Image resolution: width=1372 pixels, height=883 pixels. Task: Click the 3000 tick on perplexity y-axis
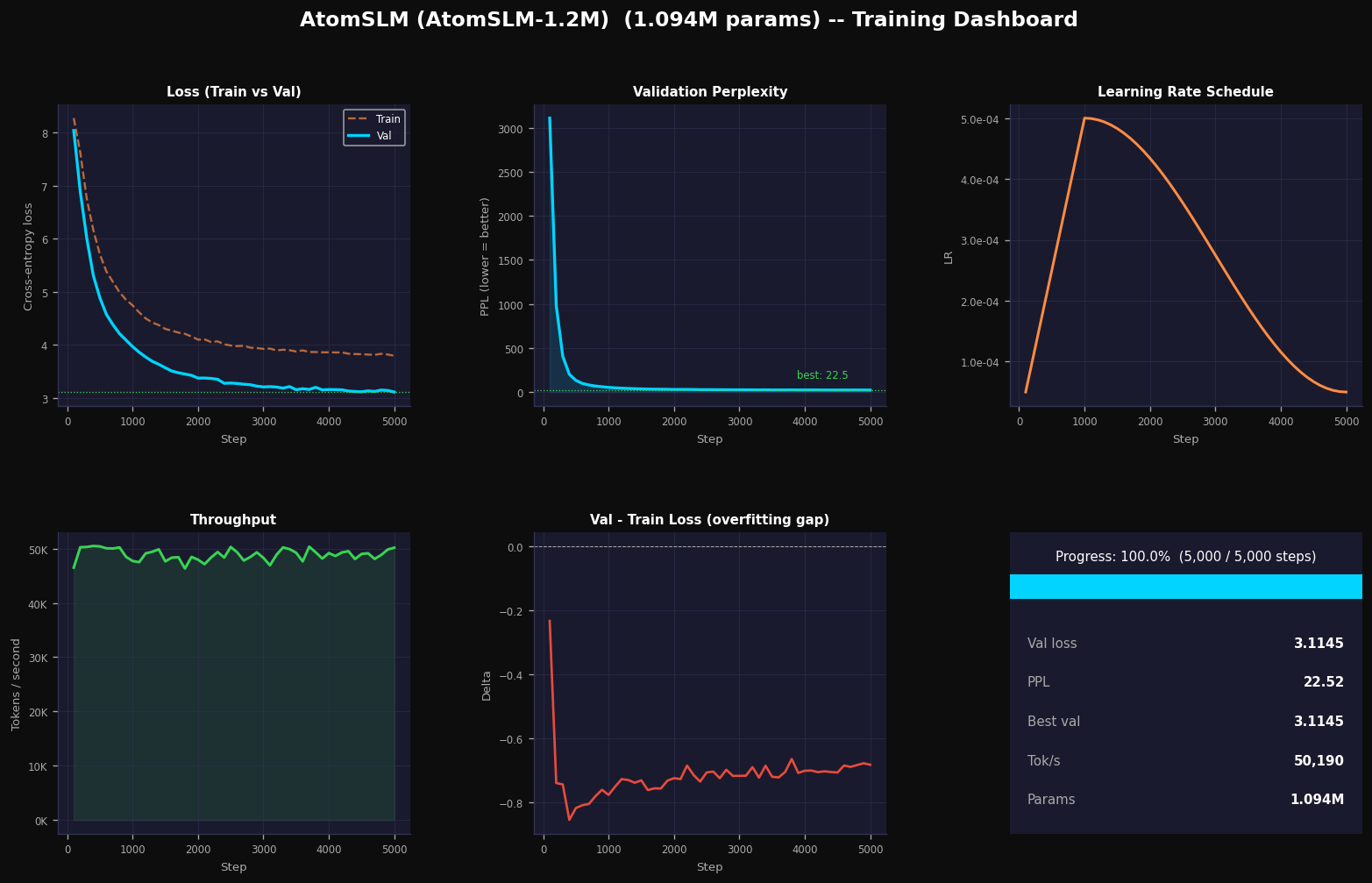point(511,129)
